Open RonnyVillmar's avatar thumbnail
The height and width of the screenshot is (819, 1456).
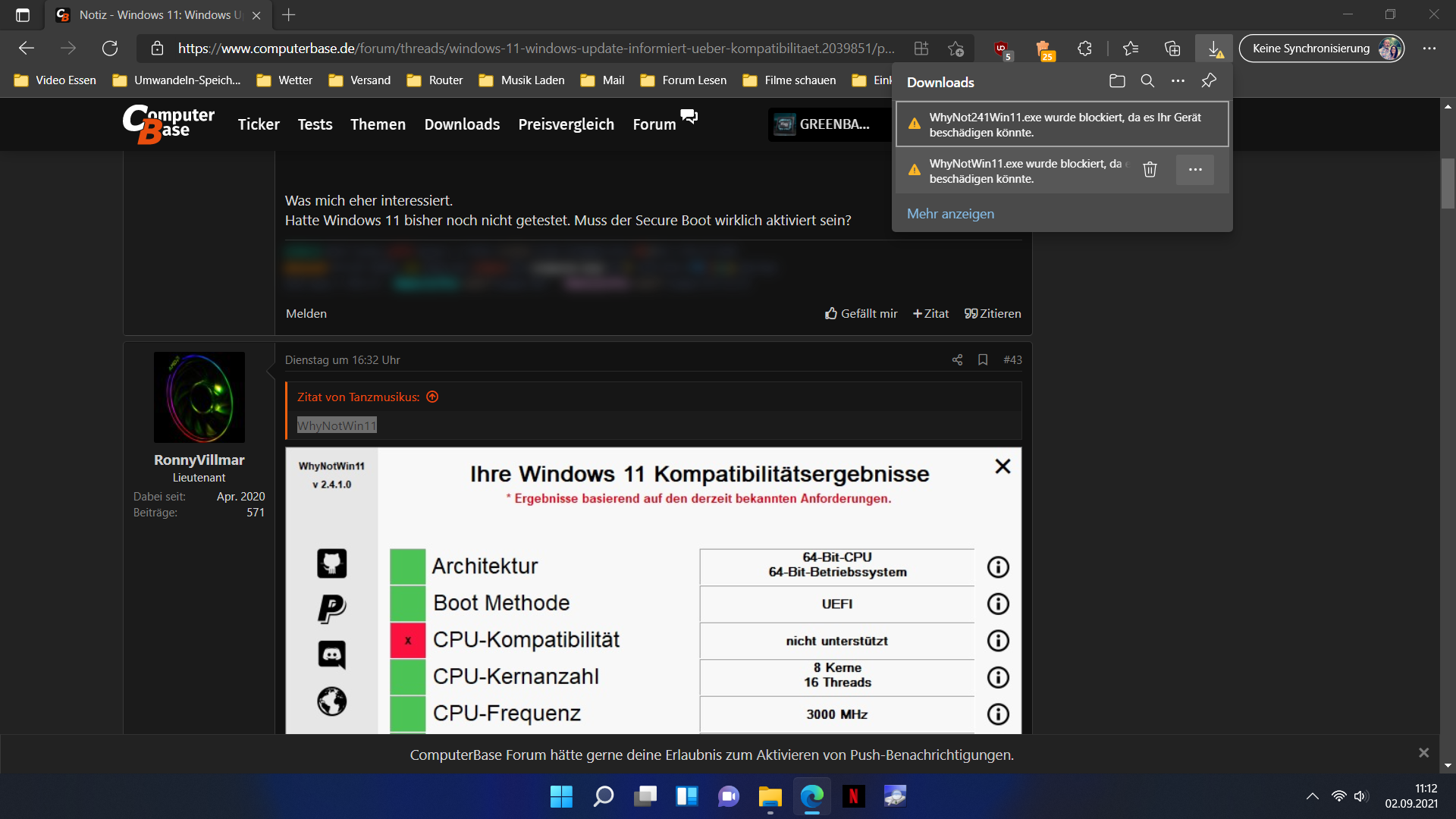(x=199, y=397)
